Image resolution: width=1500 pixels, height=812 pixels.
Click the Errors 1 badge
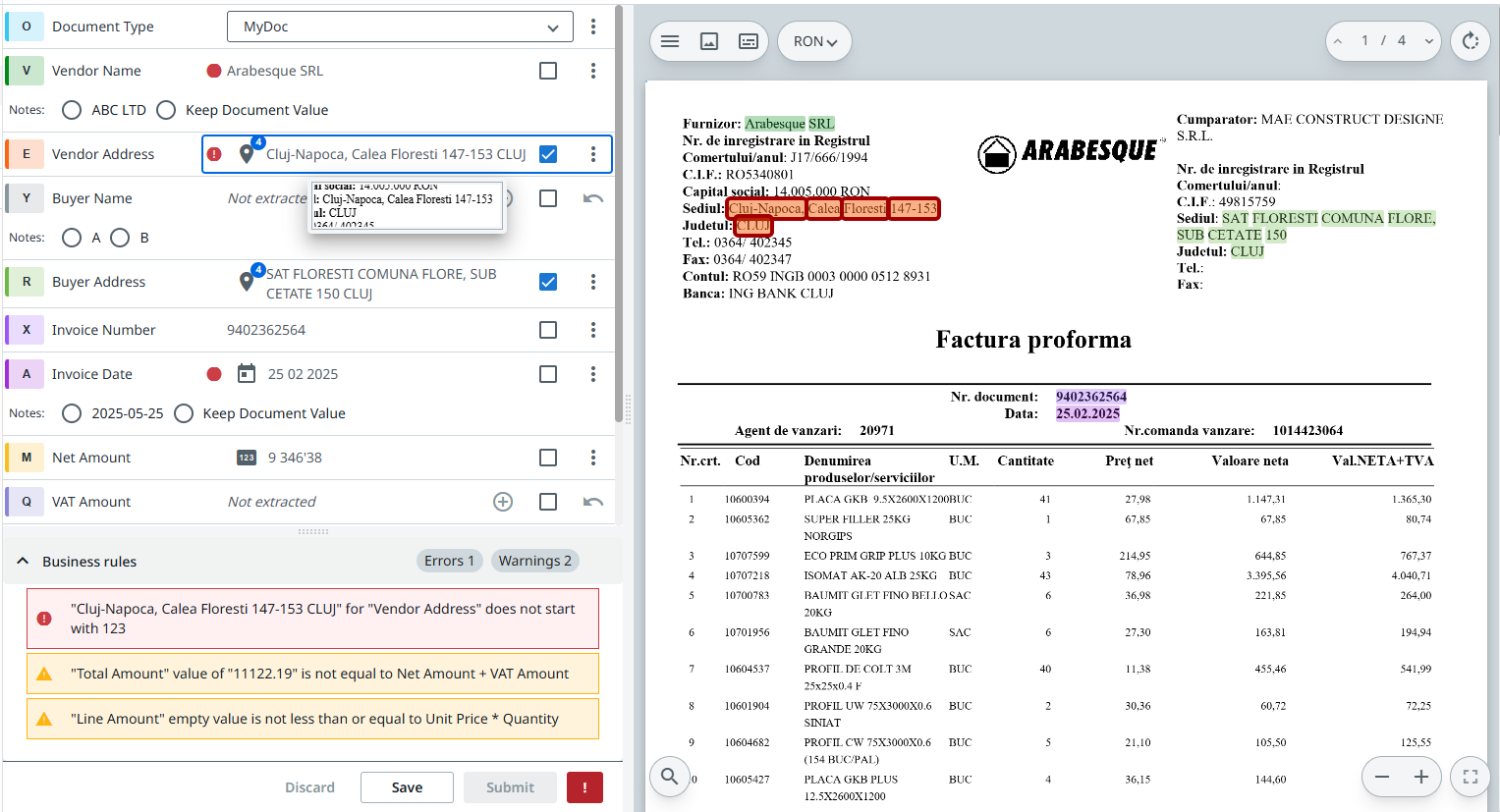point(450,561)
